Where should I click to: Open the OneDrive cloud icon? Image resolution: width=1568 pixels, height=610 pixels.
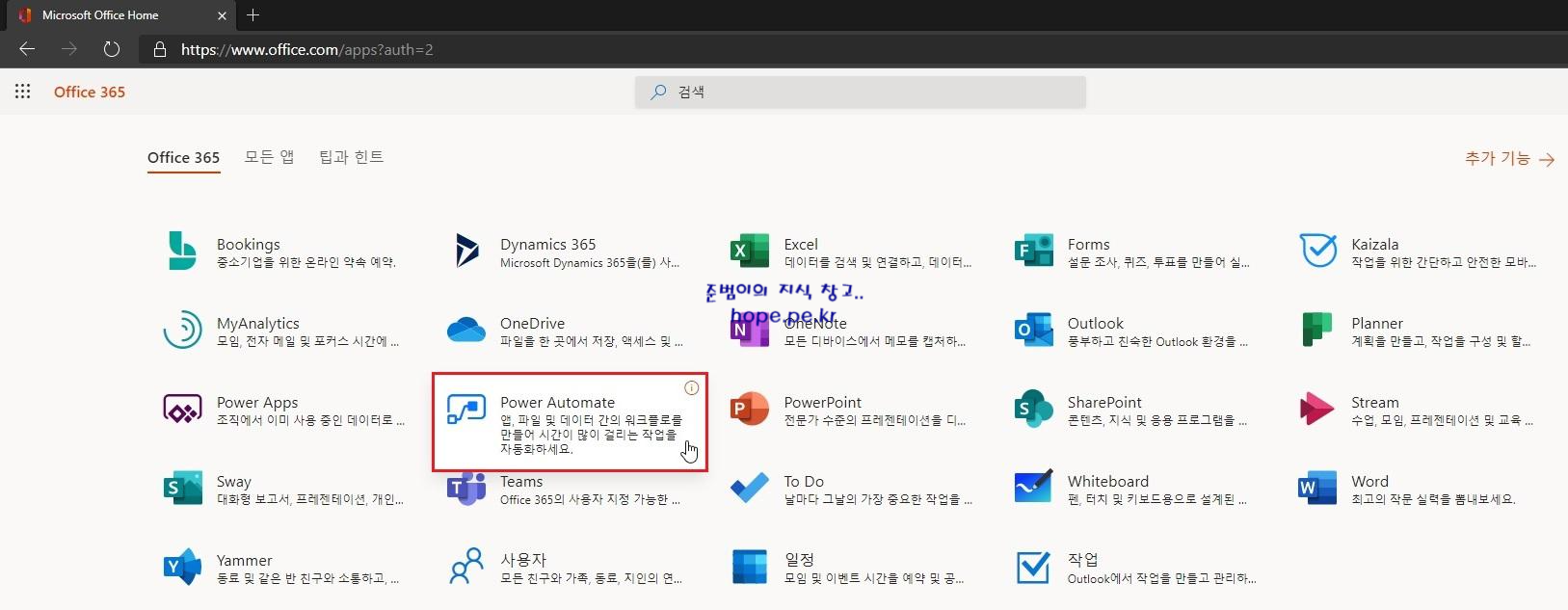coord(466,330)
